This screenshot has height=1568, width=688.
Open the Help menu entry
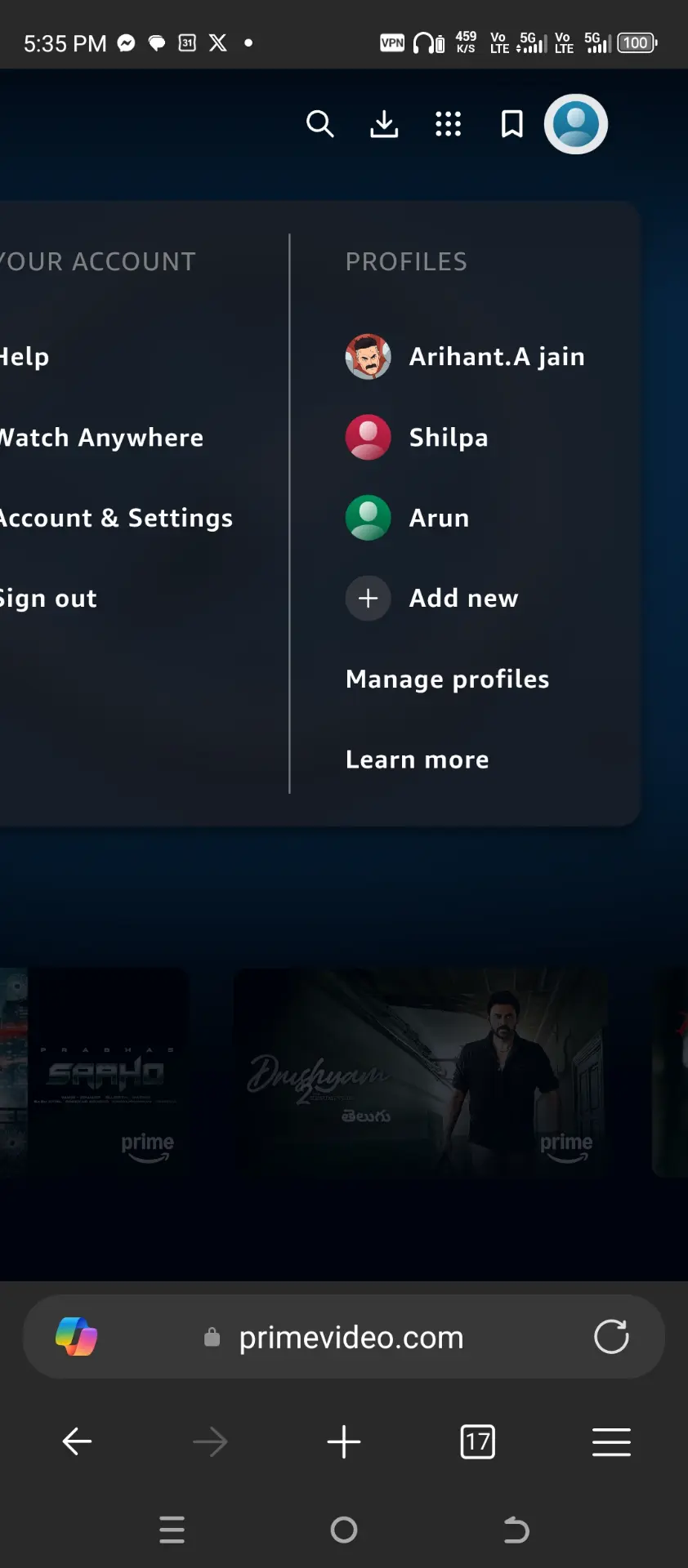click(25, 357)
